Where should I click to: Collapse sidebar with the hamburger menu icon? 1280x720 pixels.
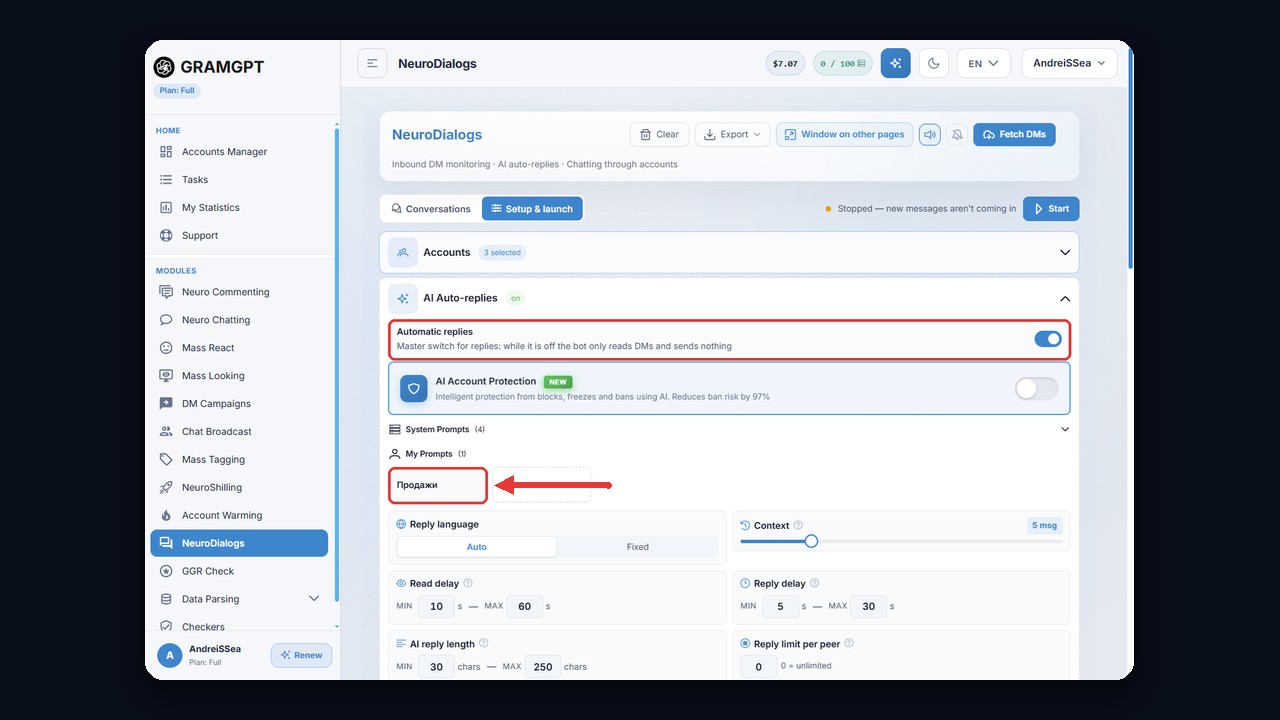(372, 63)
